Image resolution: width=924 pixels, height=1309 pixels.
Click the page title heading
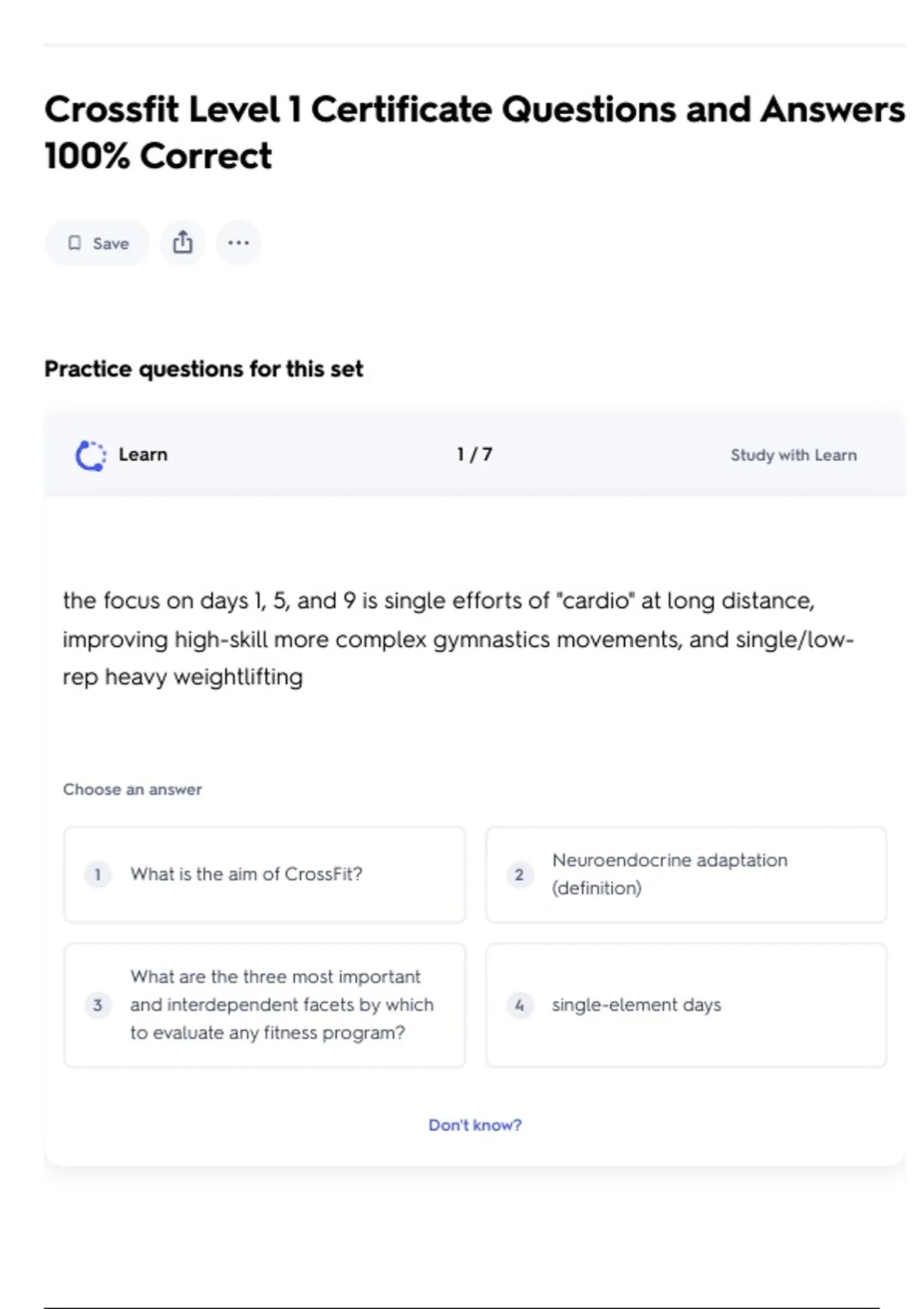click(474, 132)
